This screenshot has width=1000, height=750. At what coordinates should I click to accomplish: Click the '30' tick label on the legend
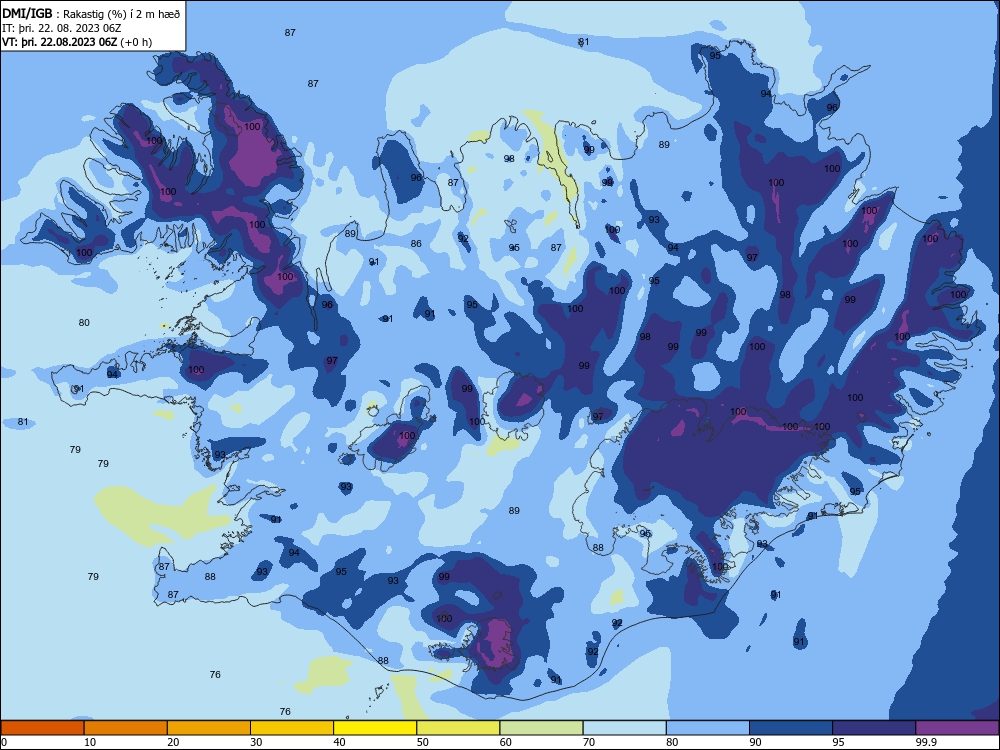point(256,742)
